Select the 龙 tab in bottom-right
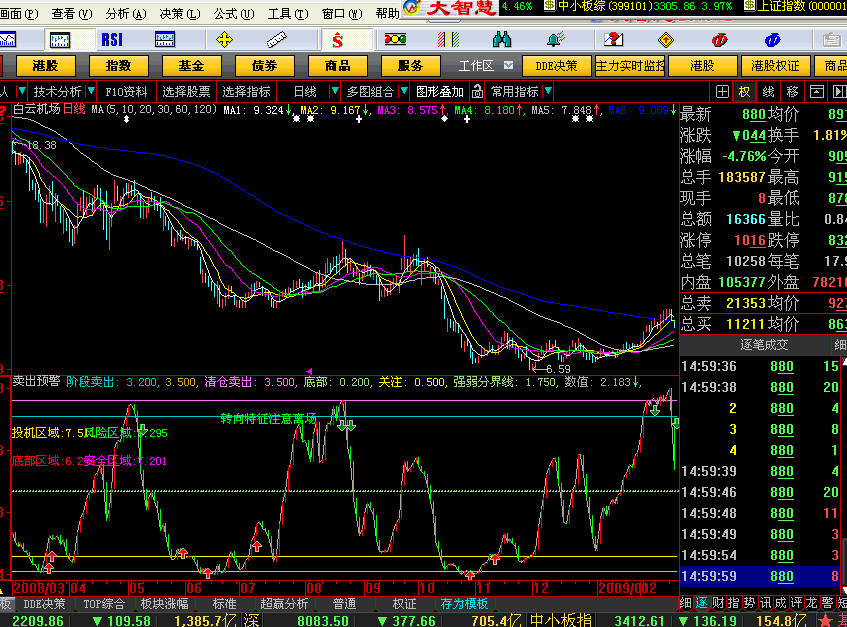The width and height of the screenshot is (847, 627). 812,603
